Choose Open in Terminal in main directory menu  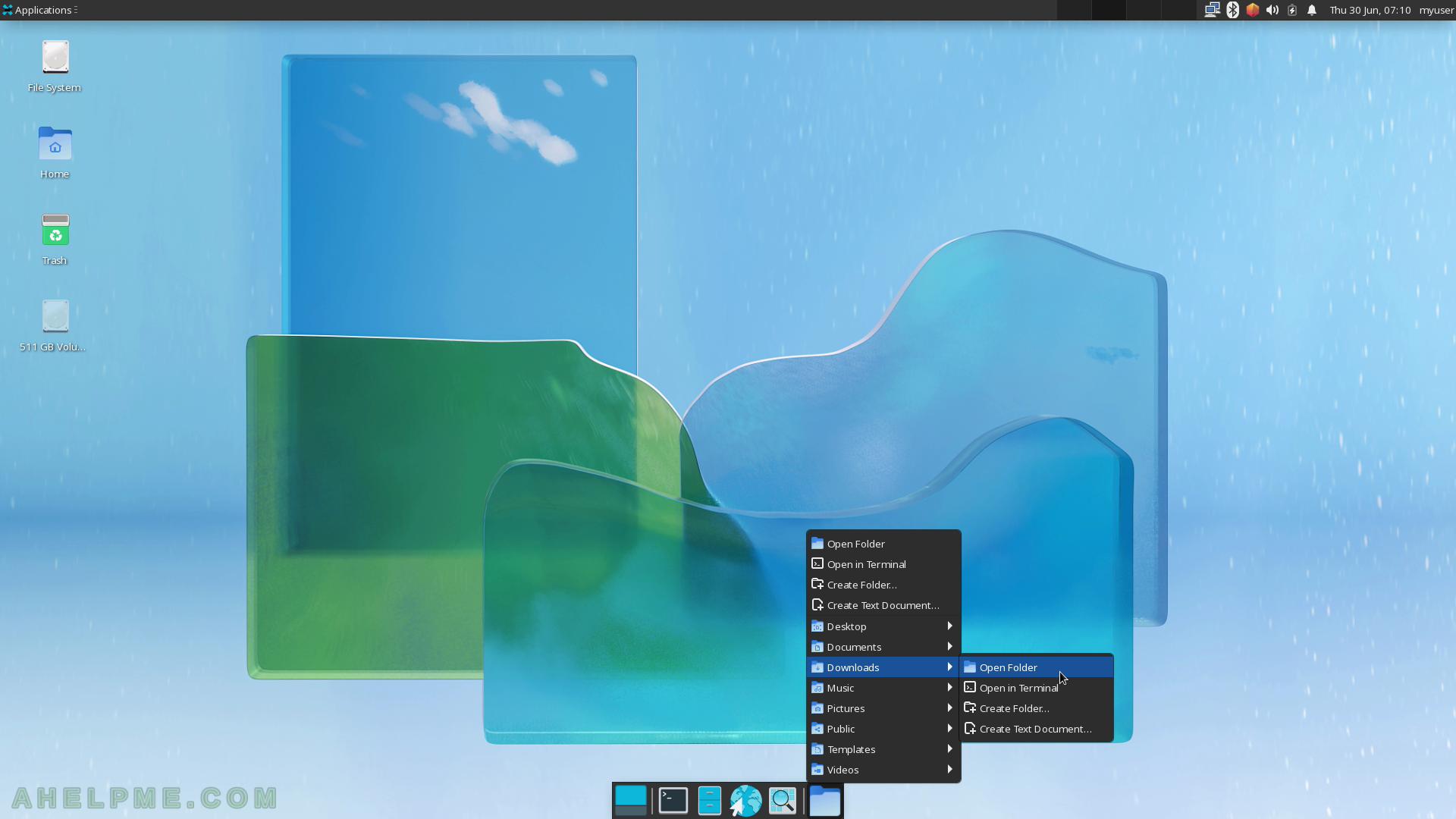883,564
